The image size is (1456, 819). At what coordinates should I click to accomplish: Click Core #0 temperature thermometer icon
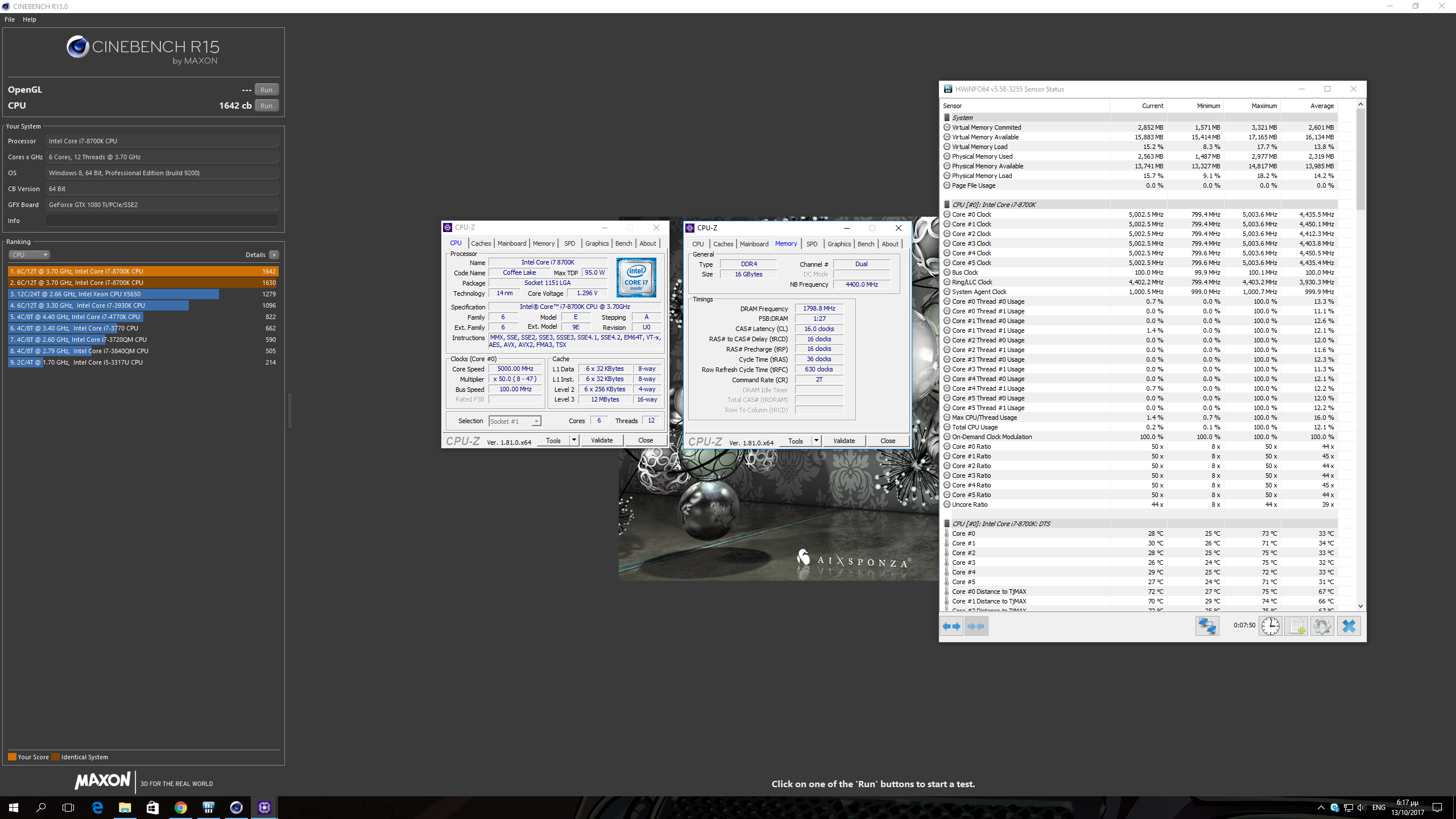click(x=947, y=533)
